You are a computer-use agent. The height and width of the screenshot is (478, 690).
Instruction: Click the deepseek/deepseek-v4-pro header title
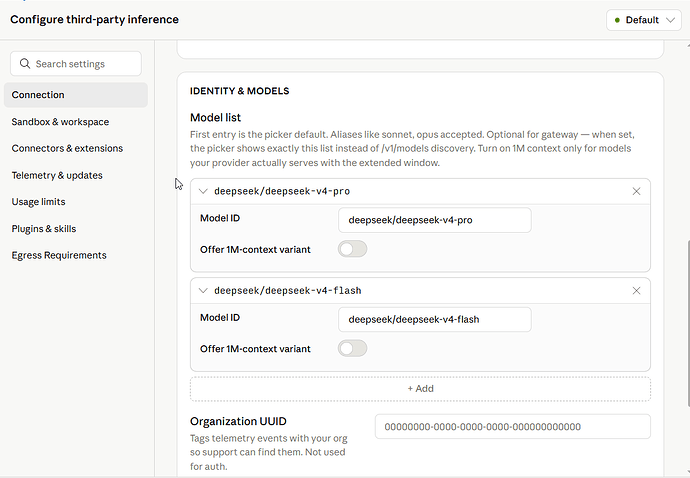tap(282, 191)
